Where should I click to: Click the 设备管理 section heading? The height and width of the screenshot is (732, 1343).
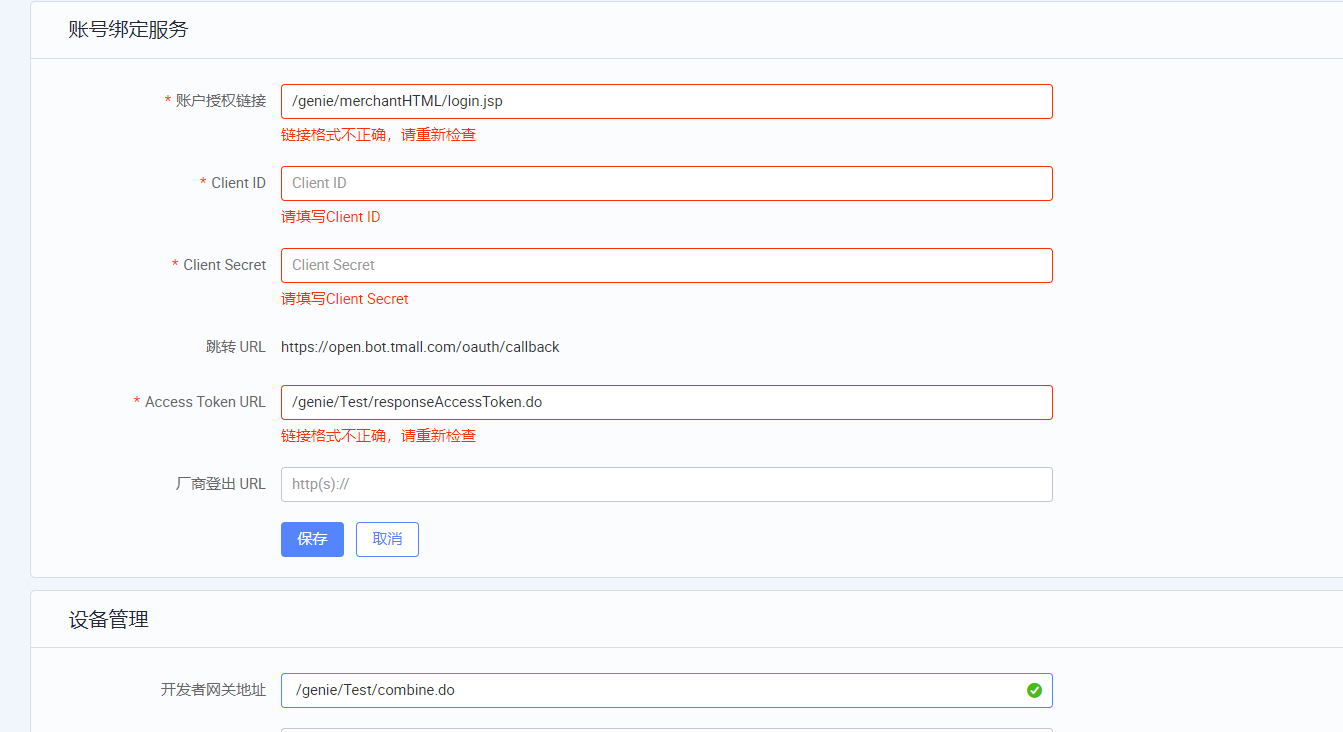pyautogui.click(x=108, y=620)
